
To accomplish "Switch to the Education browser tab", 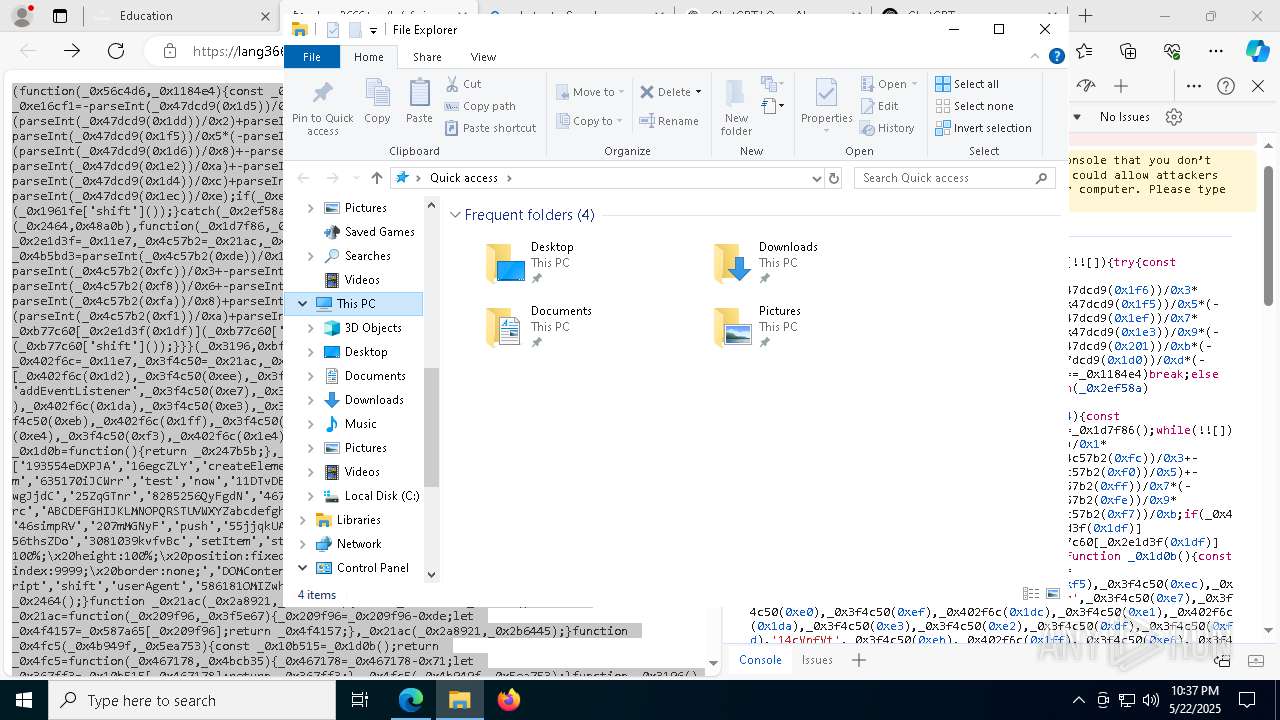I will (178, 16).
